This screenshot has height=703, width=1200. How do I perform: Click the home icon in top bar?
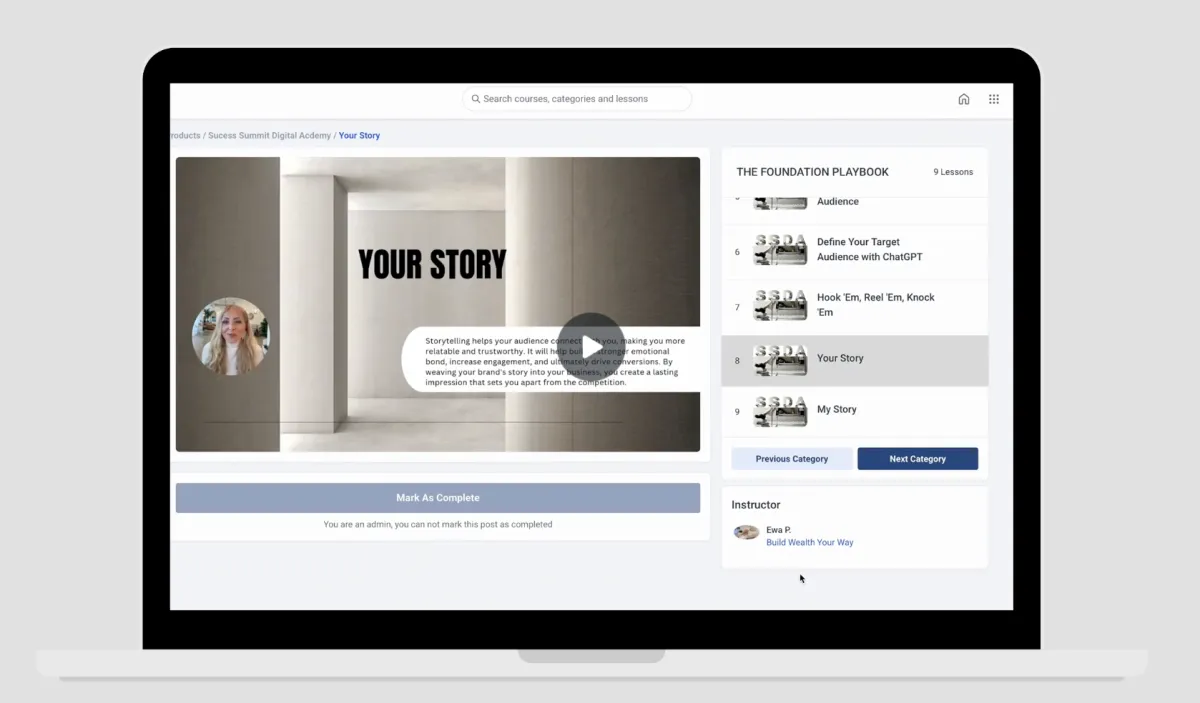(964, 99)
